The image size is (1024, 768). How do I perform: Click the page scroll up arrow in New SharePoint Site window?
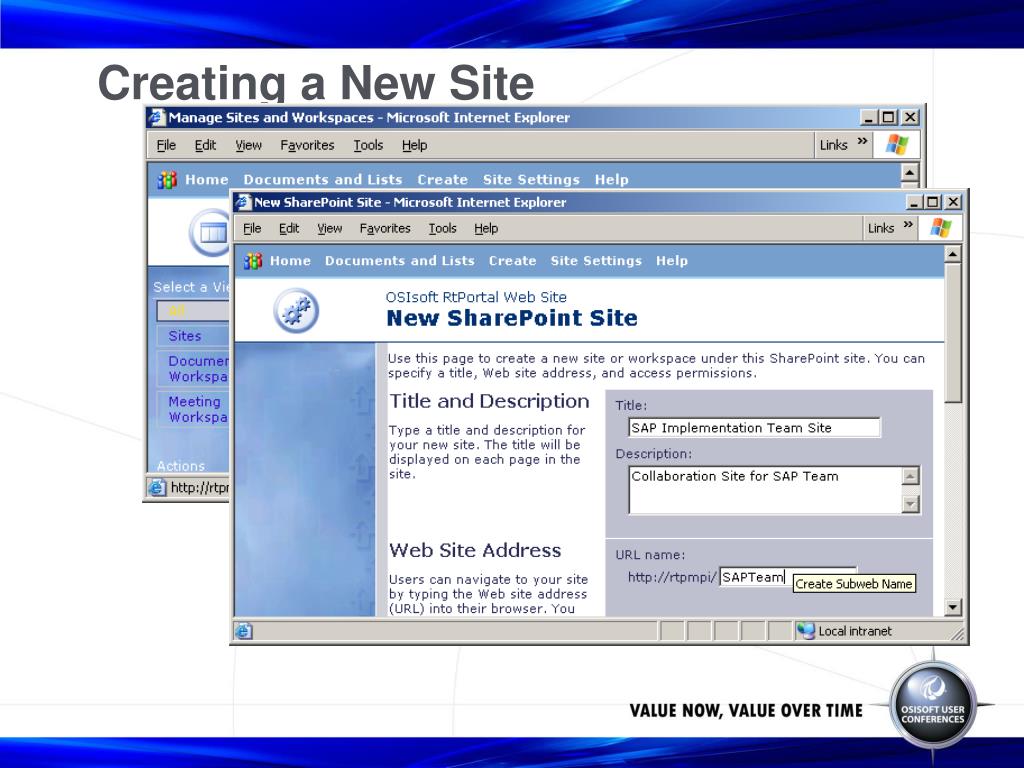coord(953,254)
